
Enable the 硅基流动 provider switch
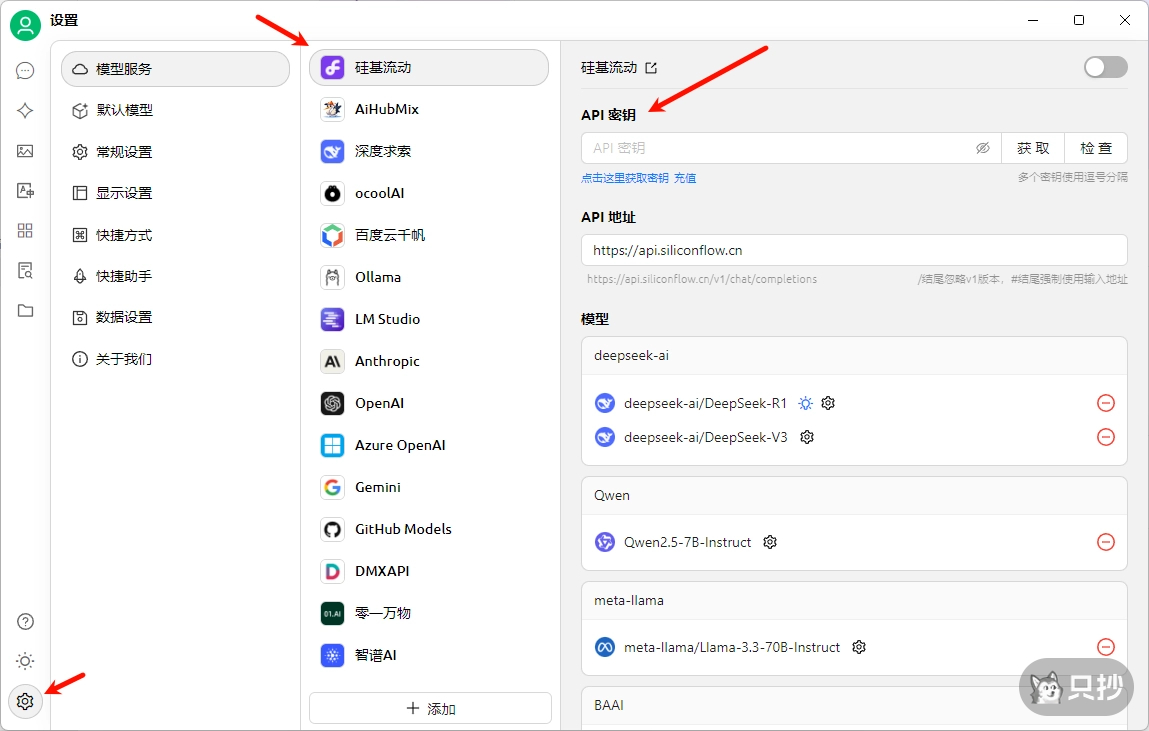pos(1105,67)
